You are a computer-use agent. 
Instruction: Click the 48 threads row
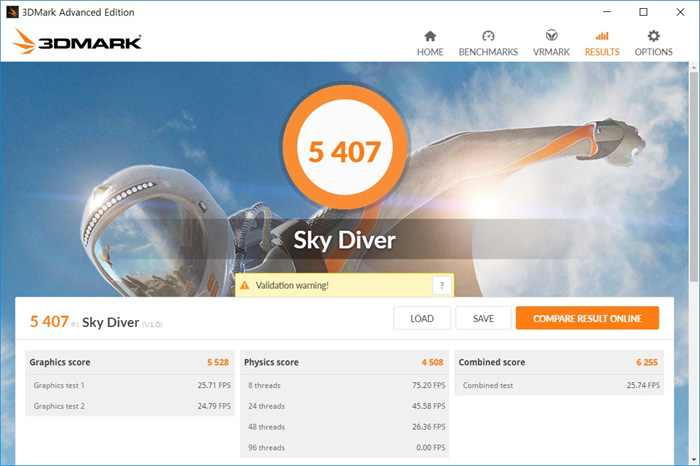344,427
